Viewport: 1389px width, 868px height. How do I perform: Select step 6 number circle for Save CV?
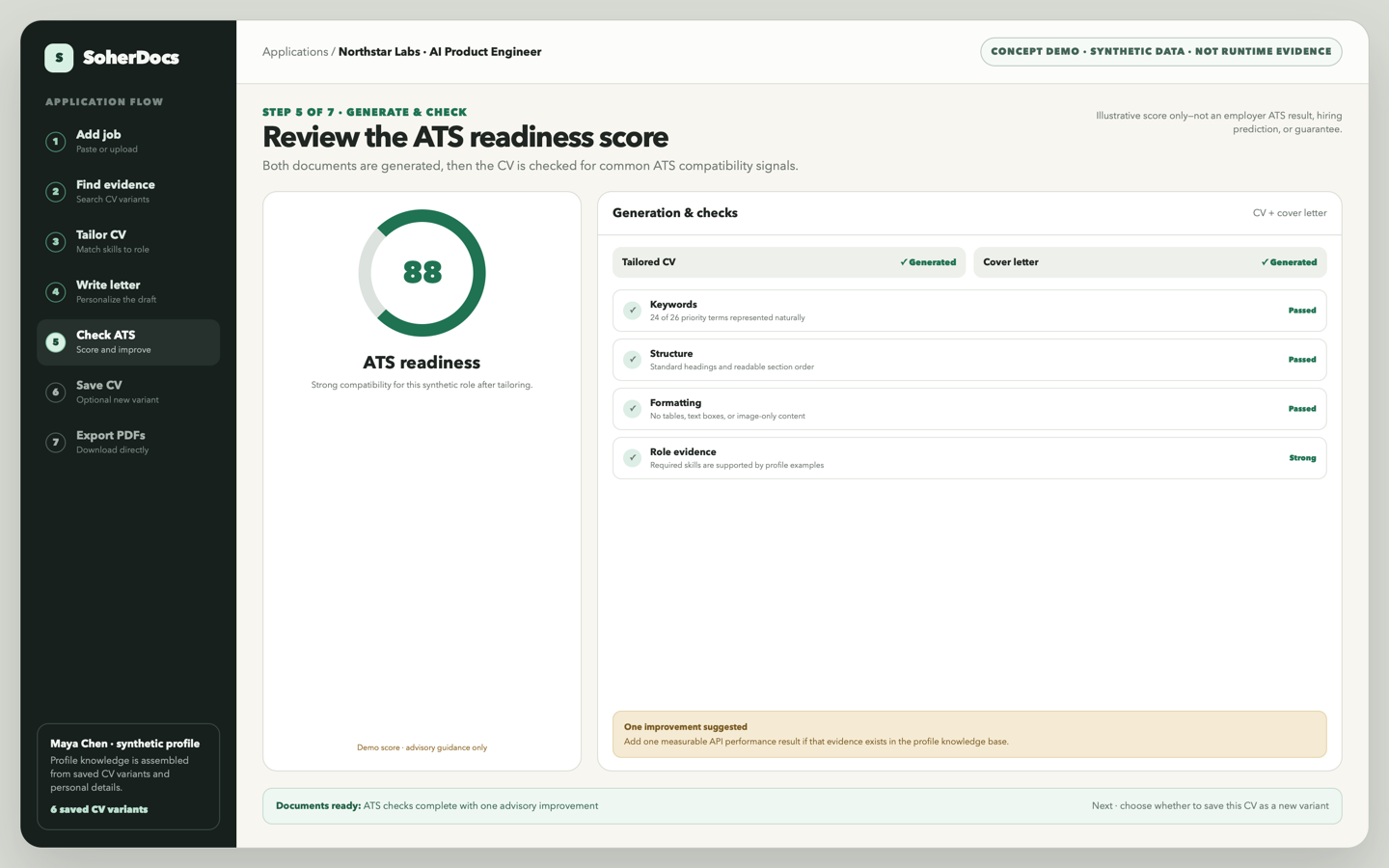(x=56, y=393)
